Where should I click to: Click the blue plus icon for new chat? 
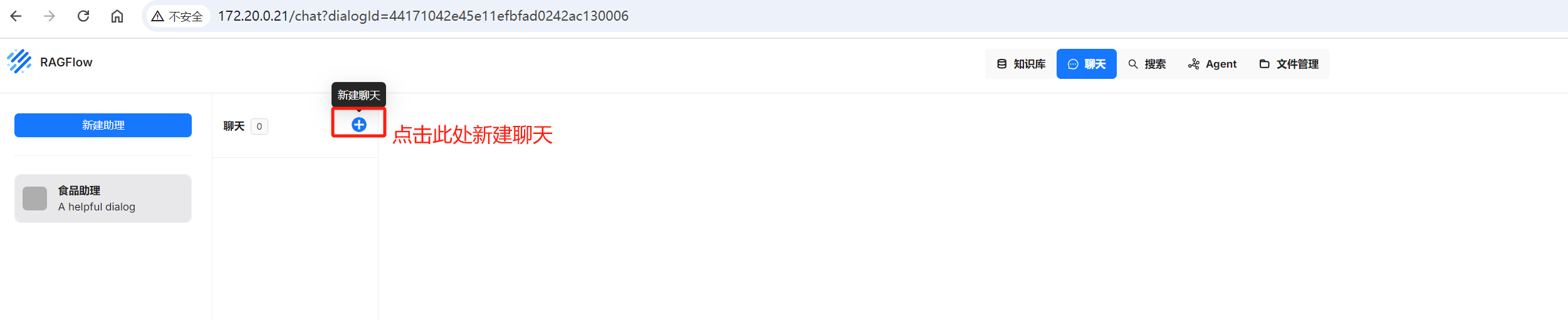(358, 125)
